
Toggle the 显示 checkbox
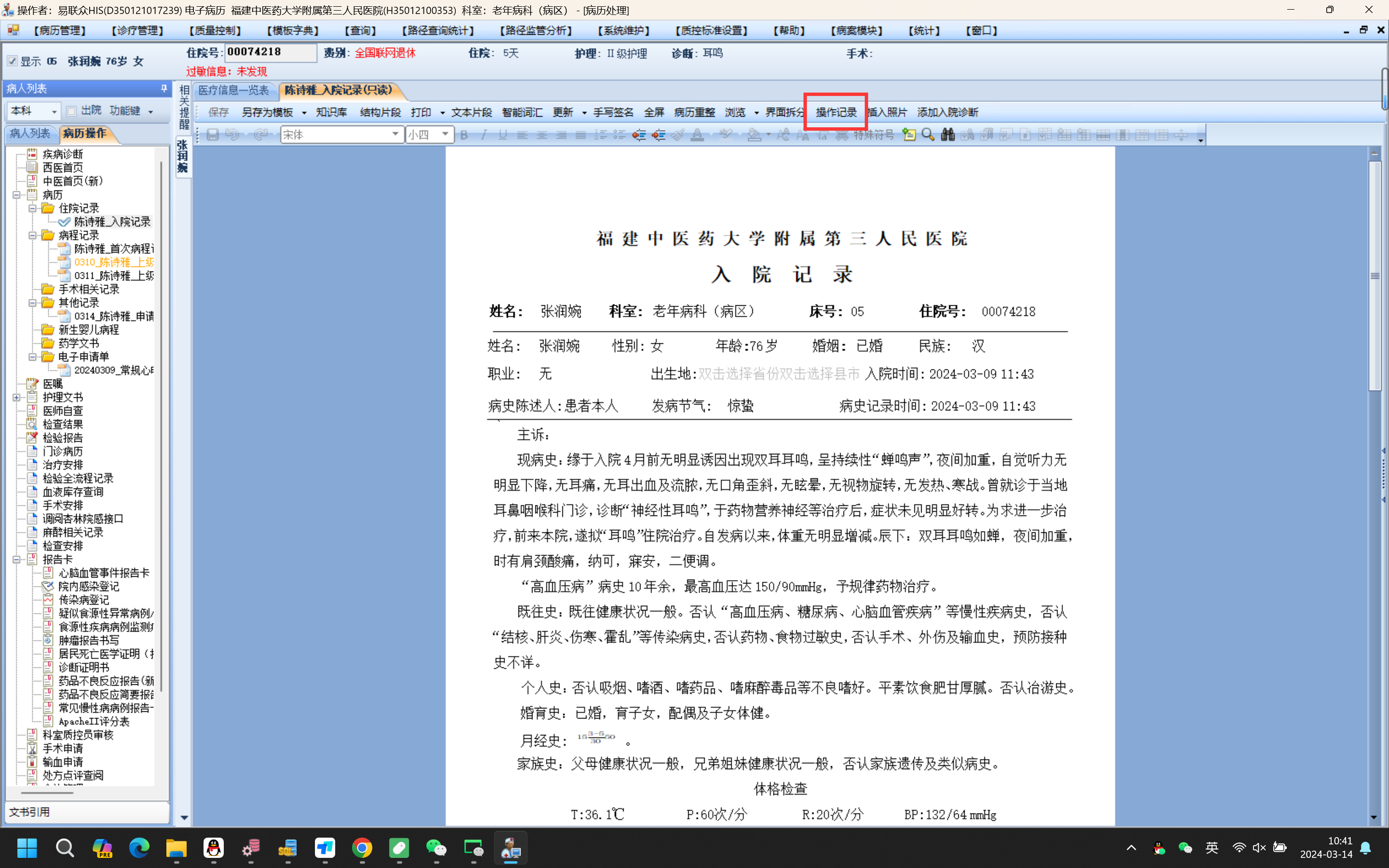tap(13, 61)
